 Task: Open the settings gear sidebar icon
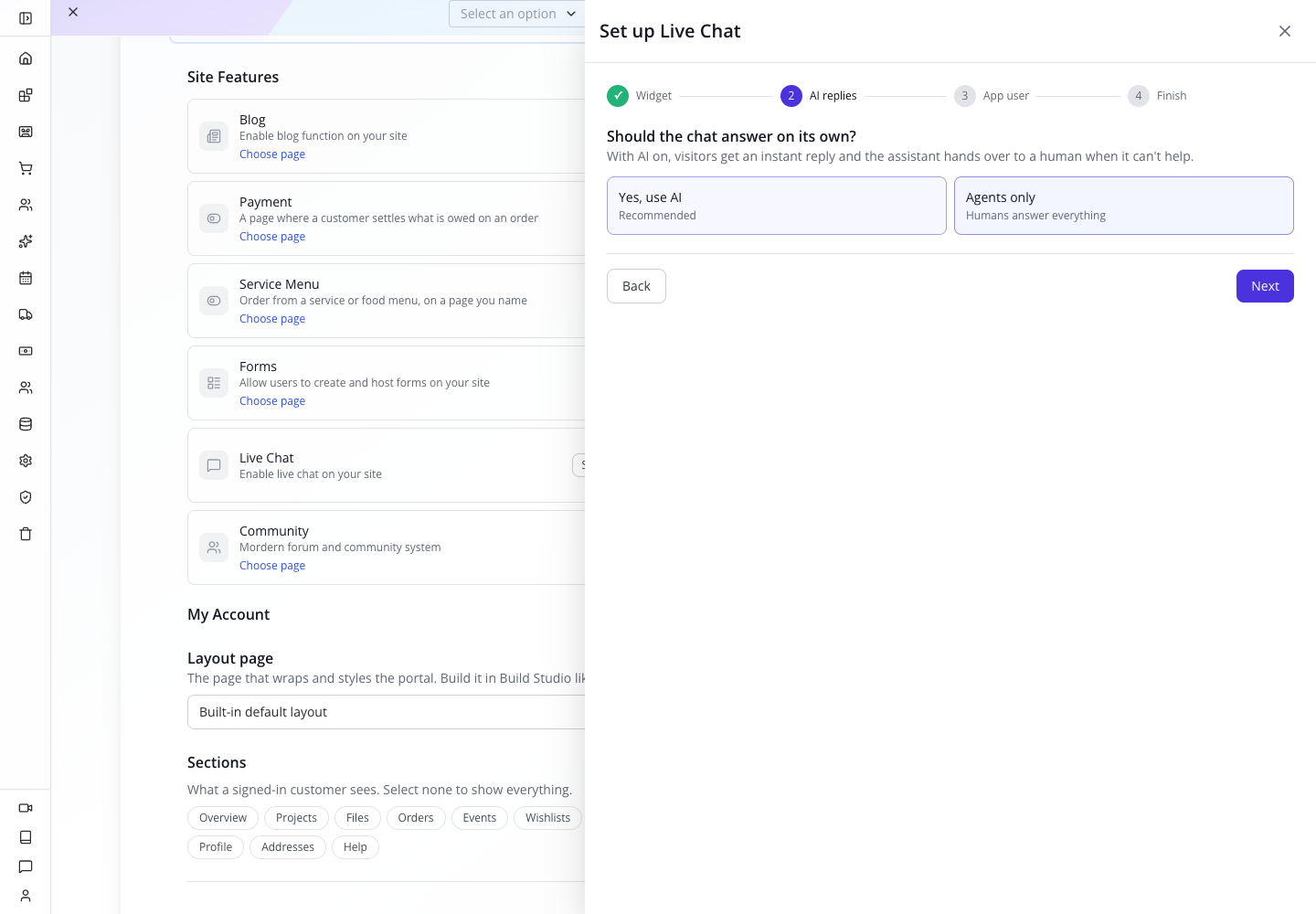(x=26, y=461)
